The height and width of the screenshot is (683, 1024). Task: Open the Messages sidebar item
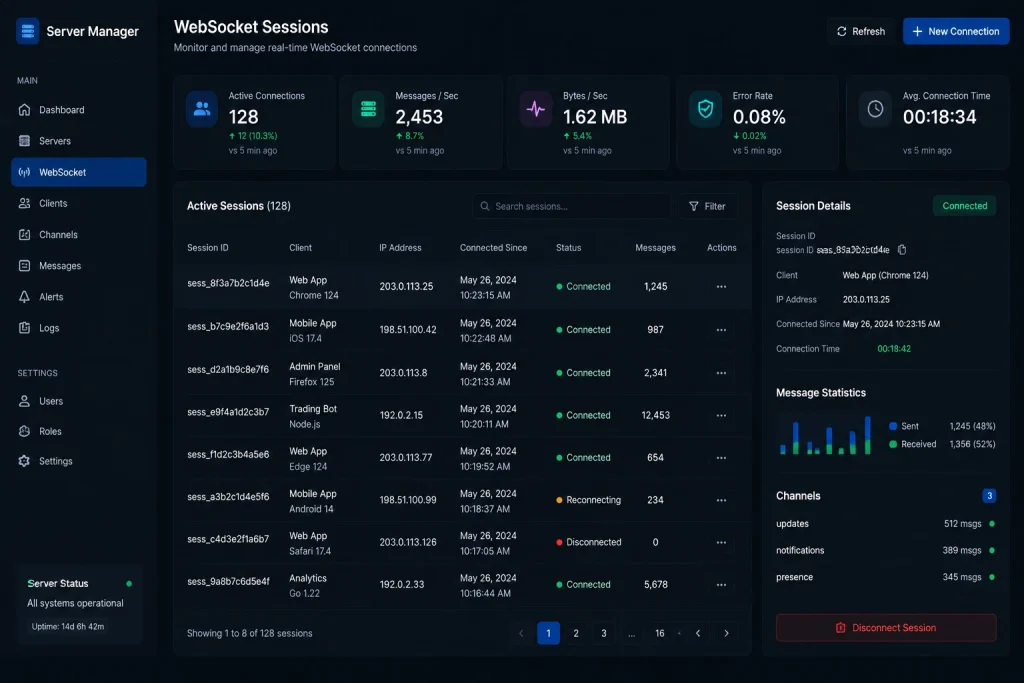pyautogui.click(x=78, y=266)
